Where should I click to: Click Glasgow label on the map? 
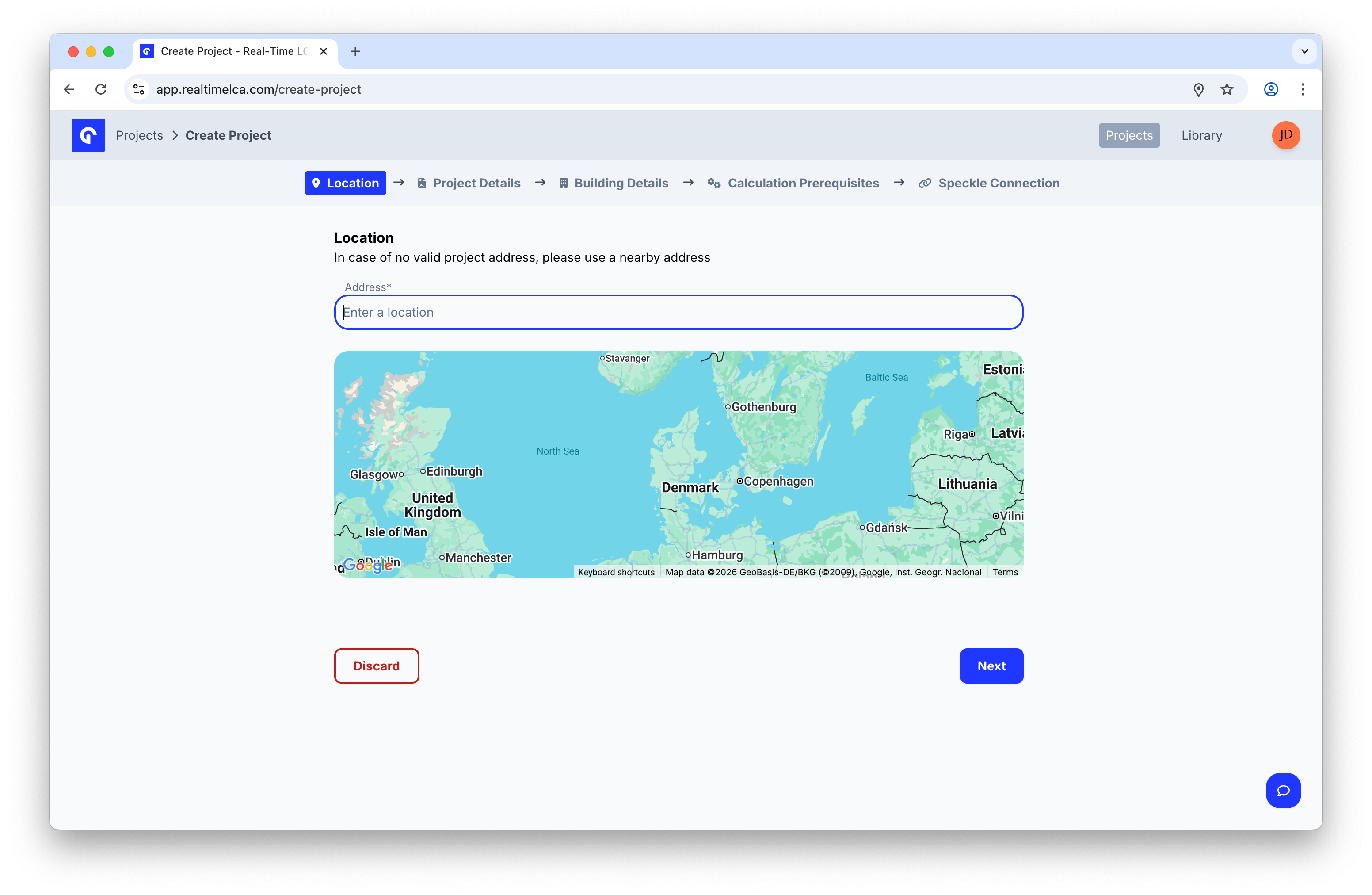[x=373, y=474]
